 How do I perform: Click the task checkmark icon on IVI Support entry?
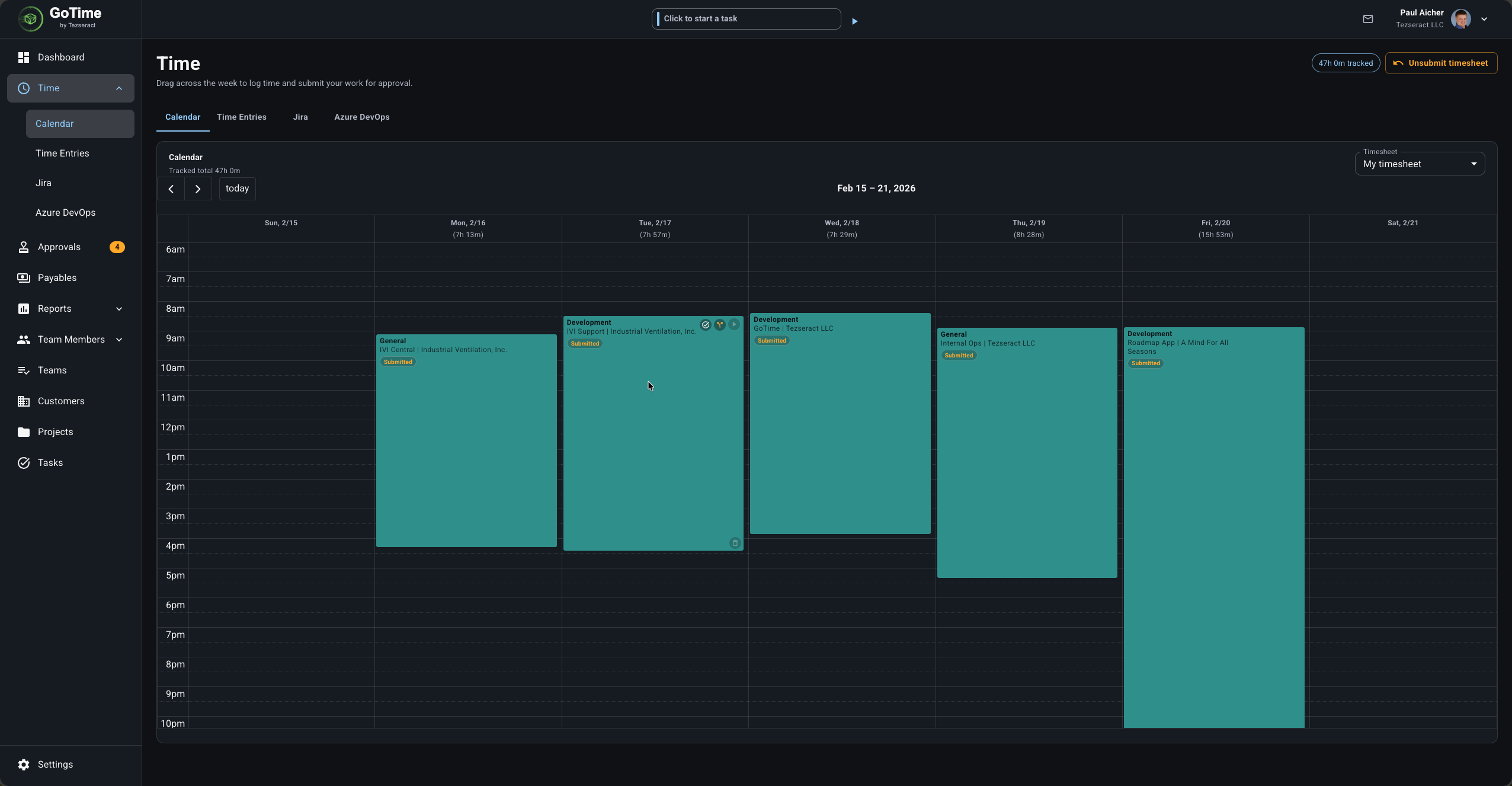(x=705, y=325)
